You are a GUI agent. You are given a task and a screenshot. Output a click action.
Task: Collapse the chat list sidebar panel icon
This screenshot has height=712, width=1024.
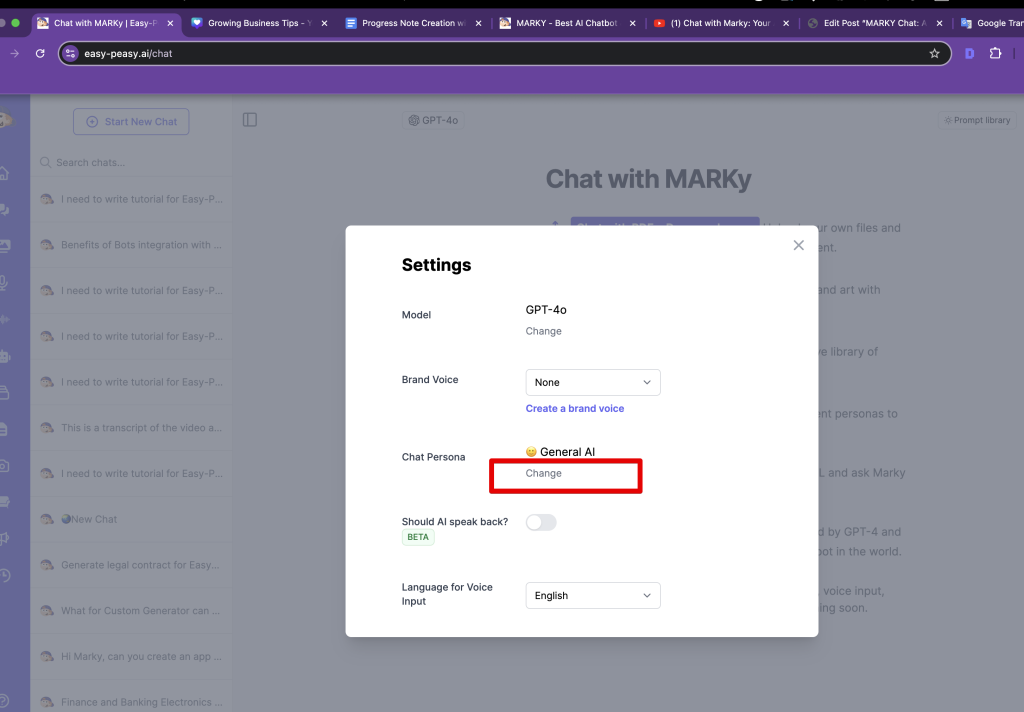pyautogui.click(x=250, y=120)
